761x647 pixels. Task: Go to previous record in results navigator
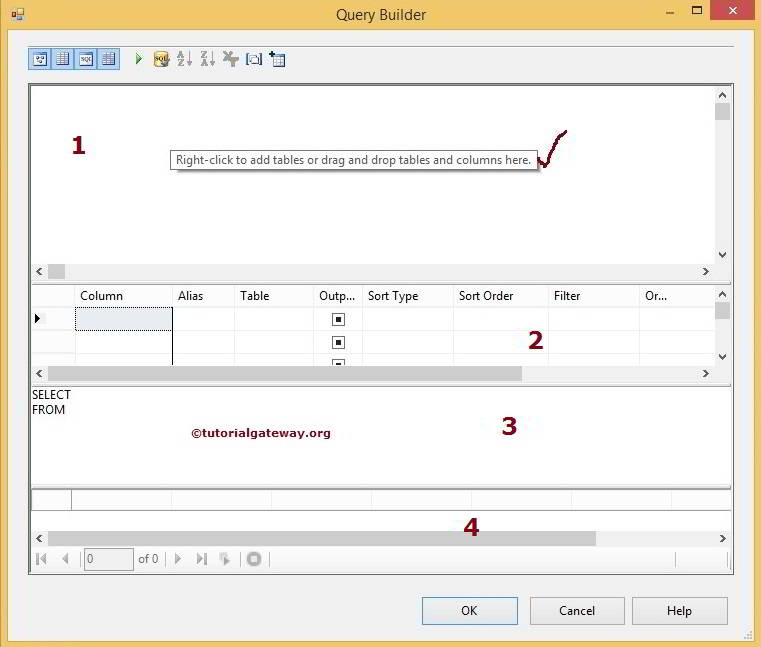(66, 559)
